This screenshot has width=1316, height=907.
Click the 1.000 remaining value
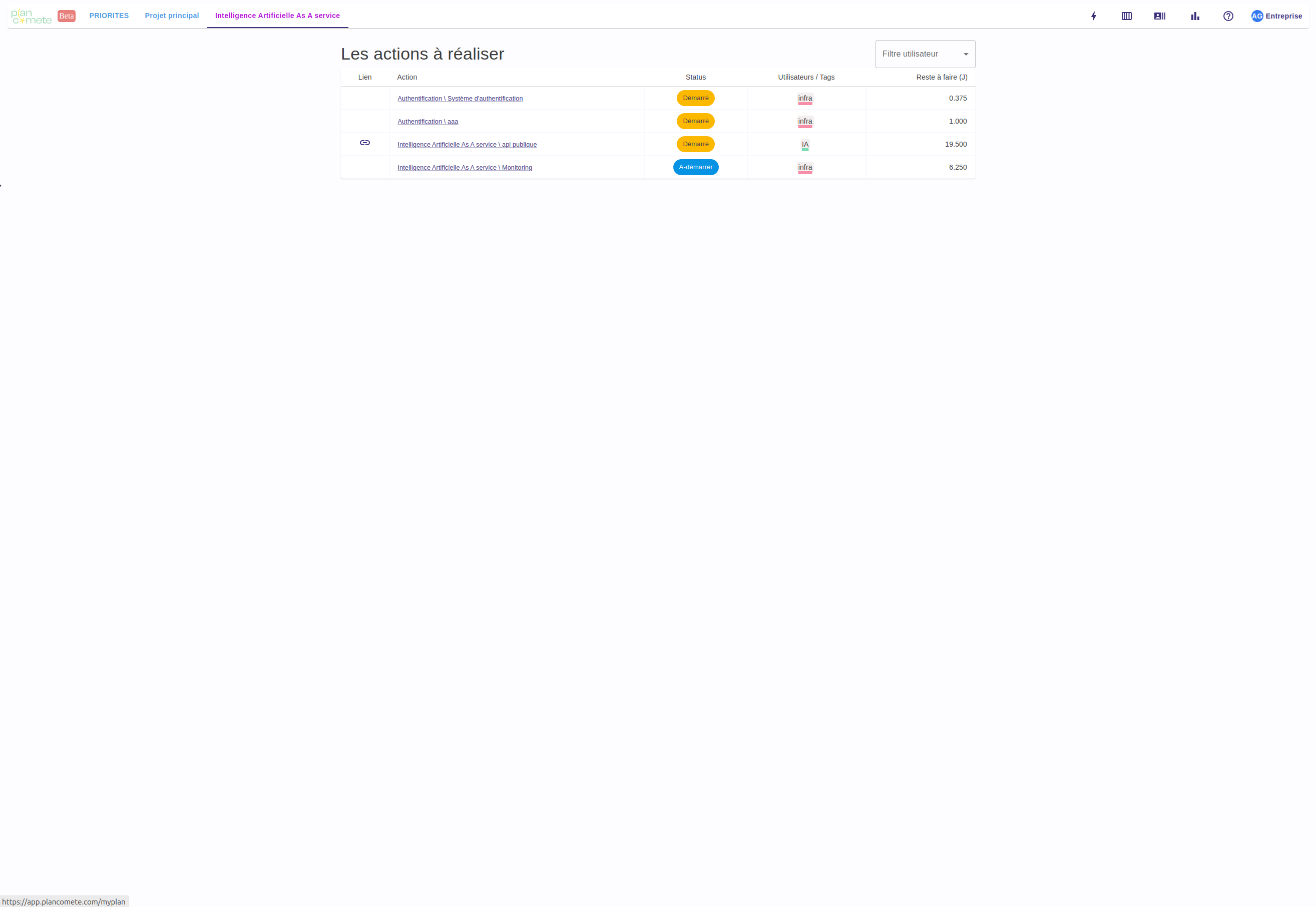[x=958, y=122]
